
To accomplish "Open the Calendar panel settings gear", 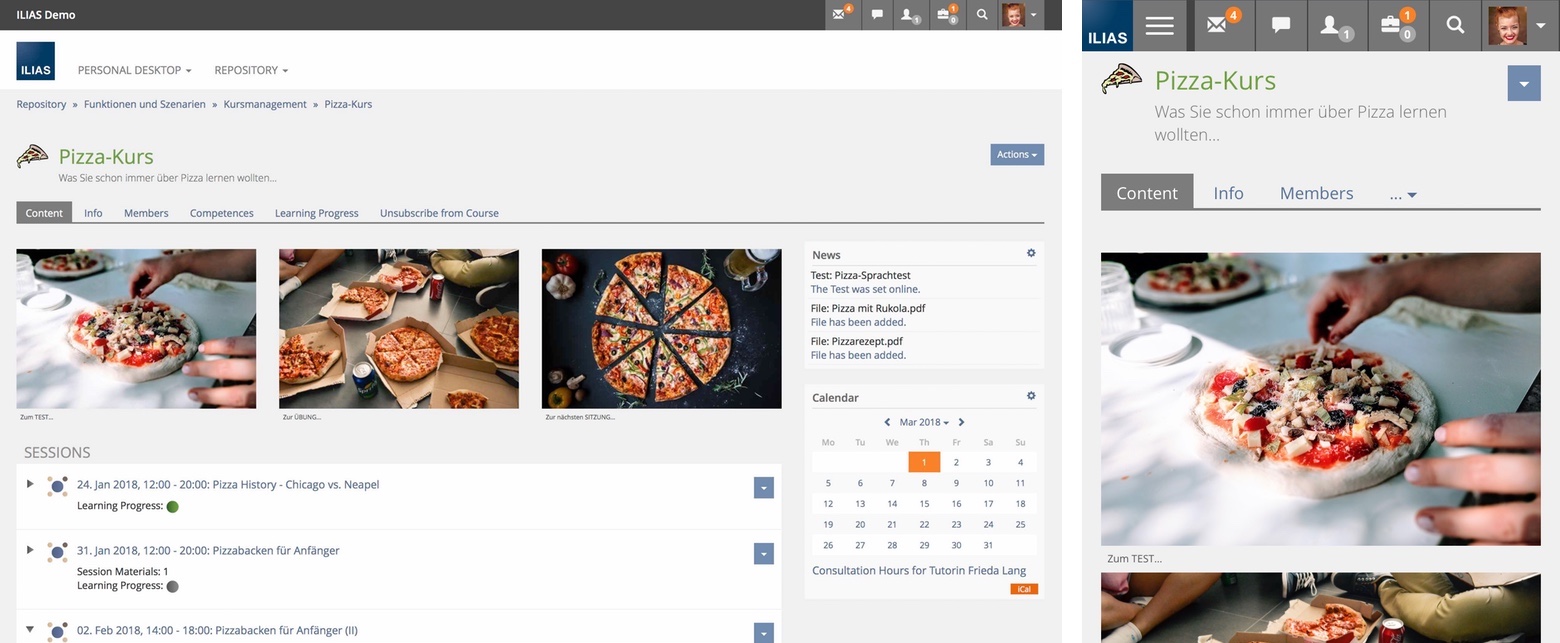I will pyautogui.click(x=1031, y=397).
